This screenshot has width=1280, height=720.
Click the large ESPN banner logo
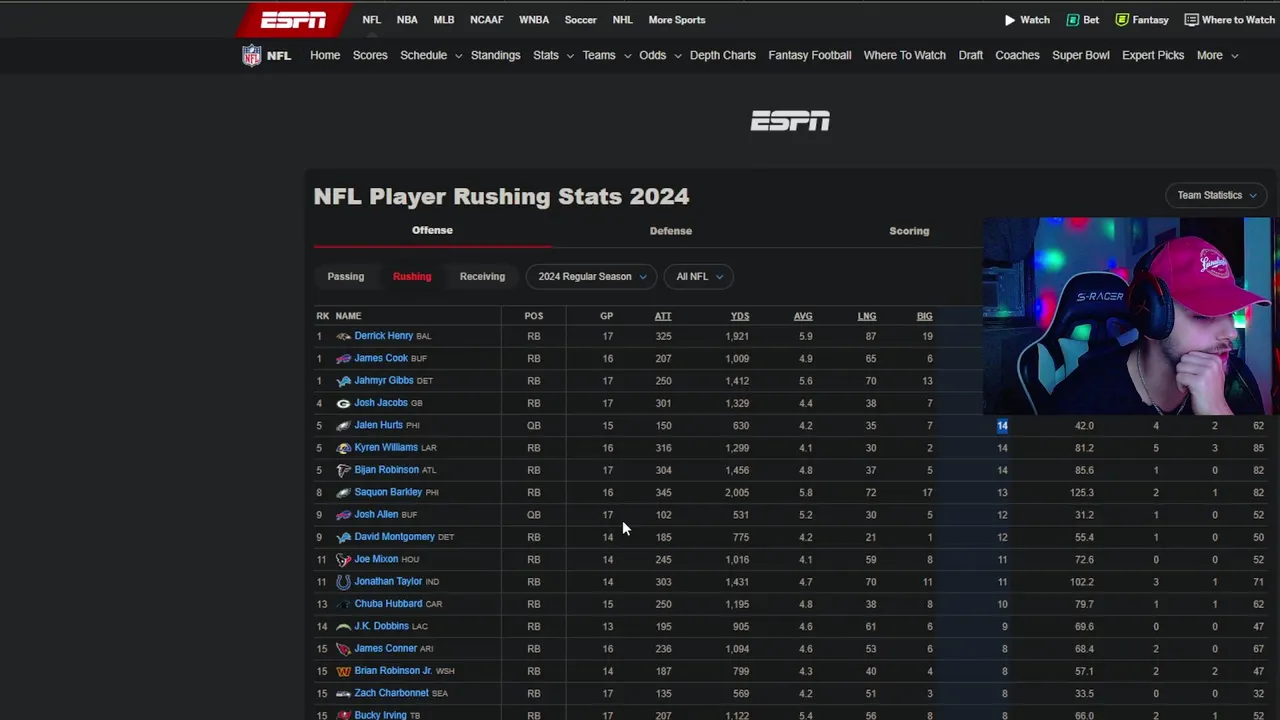coord(790,121)
